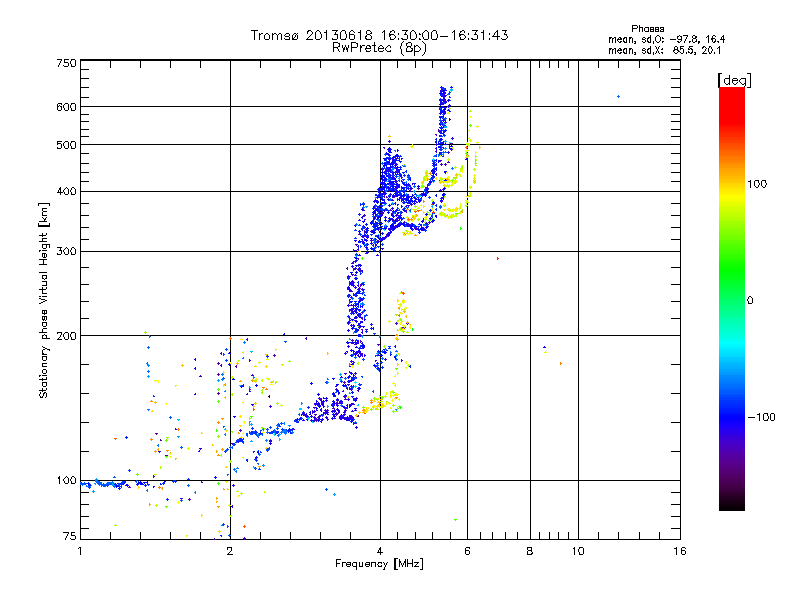Viewport: 800px width, 600px height.
Task: Click the 'mean, sd,O: -97.8, 16.4' text
Action: coord(666,39)
